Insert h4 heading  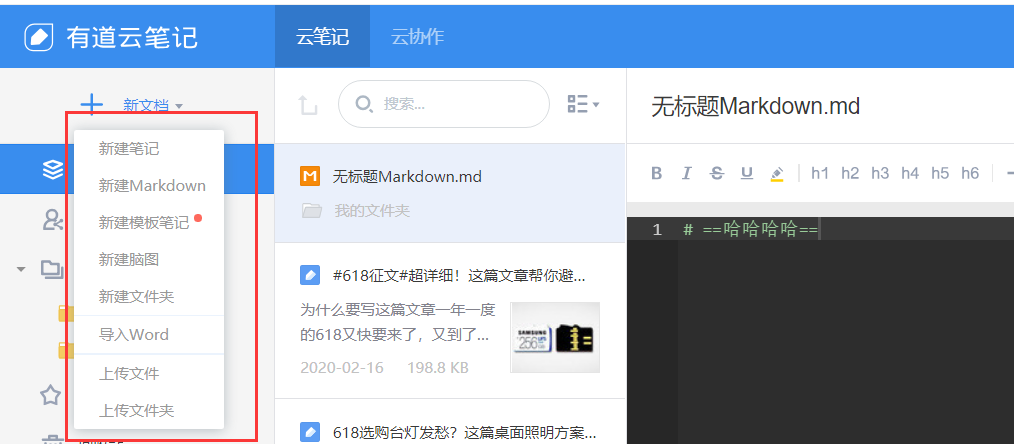910,173
